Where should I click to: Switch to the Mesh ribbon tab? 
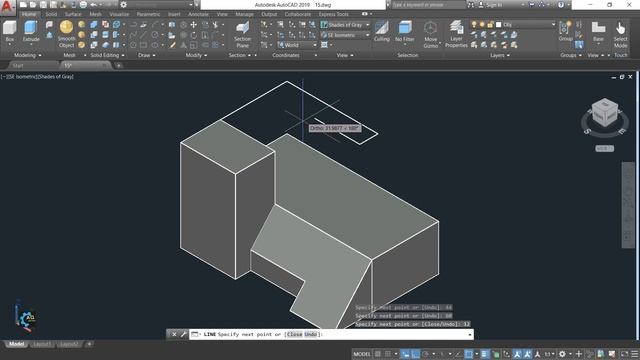(x=96, y=14)
